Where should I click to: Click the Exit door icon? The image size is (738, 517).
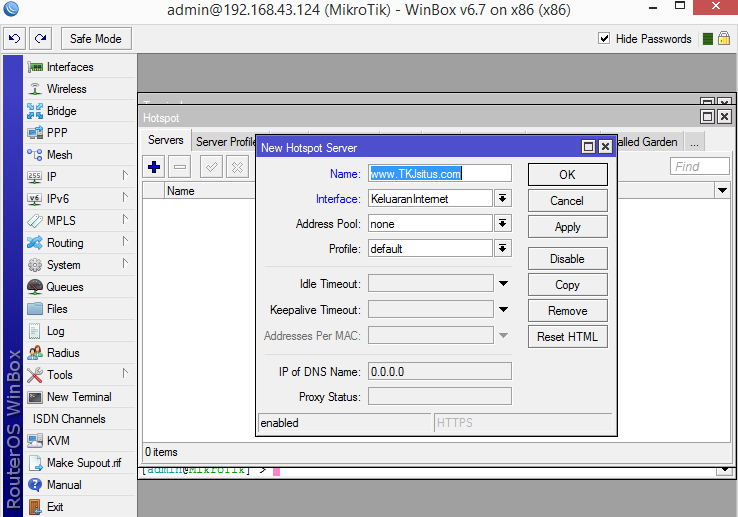click(35, 507)
